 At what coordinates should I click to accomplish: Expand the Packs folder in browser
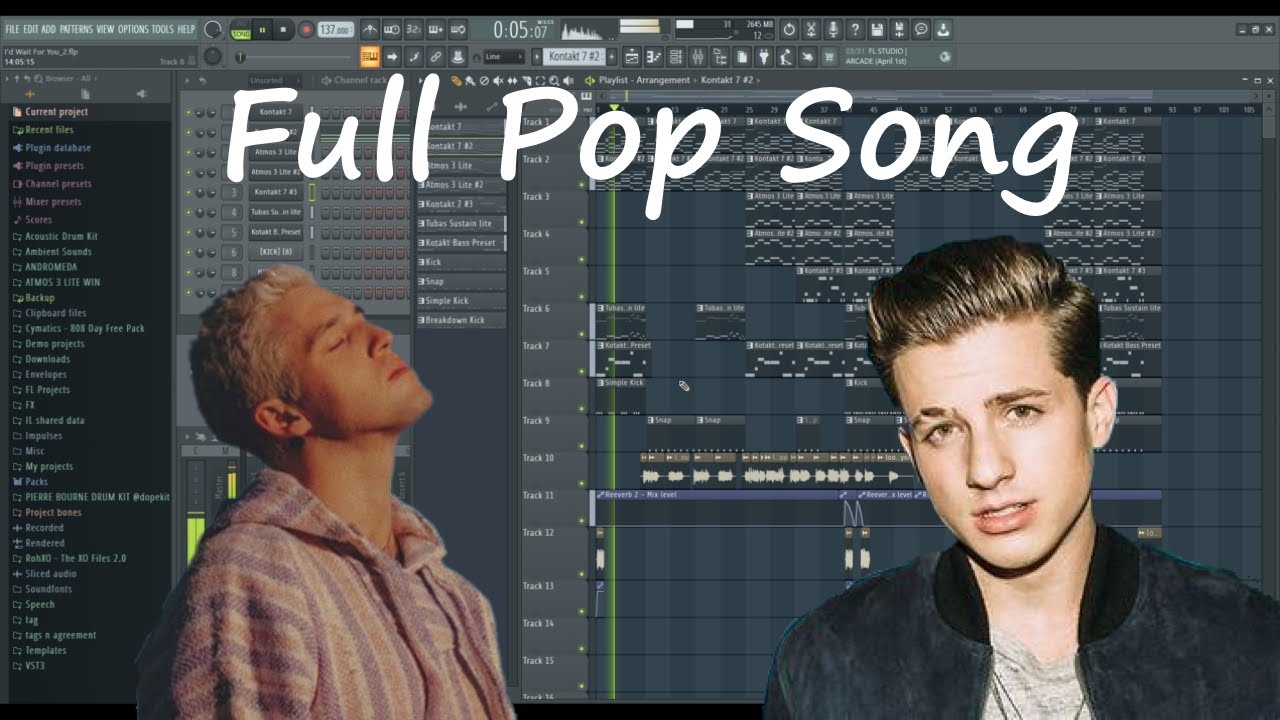(x=36, y=481)
